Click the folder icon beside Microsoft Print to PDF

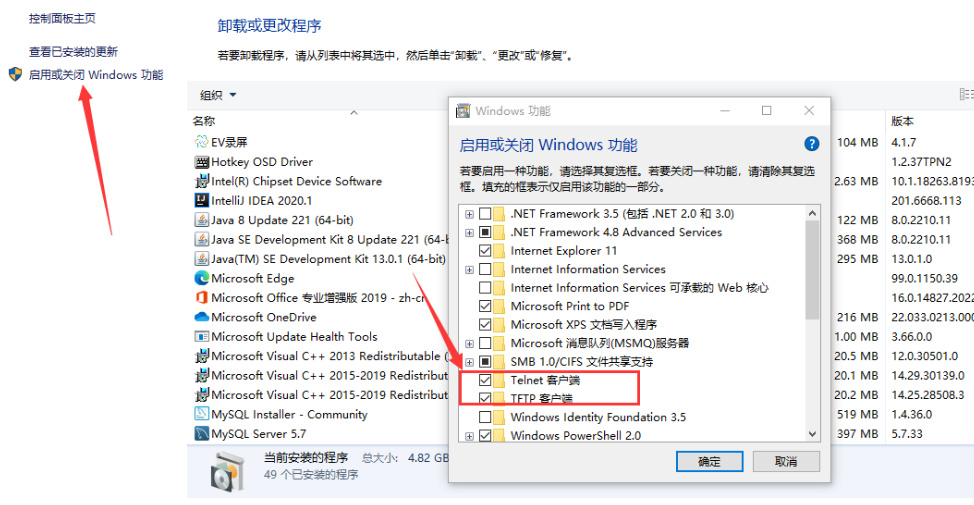[499, 306]
